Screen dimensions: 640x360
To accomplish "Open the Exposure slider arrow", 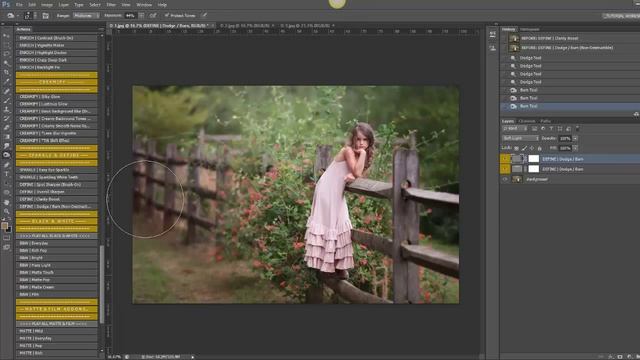I will coord(141,16).
